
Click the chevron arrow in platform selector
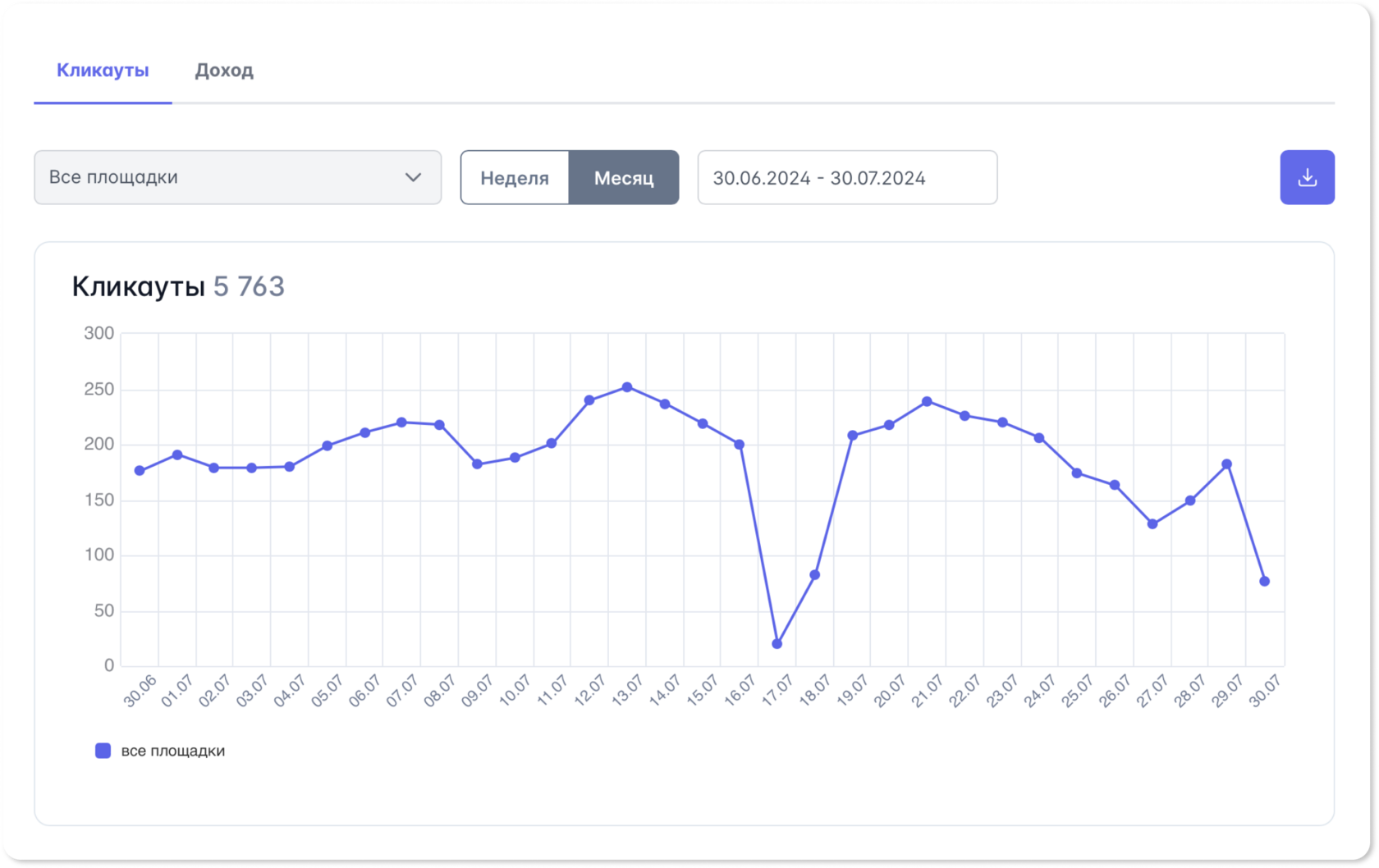pos(413,177)
